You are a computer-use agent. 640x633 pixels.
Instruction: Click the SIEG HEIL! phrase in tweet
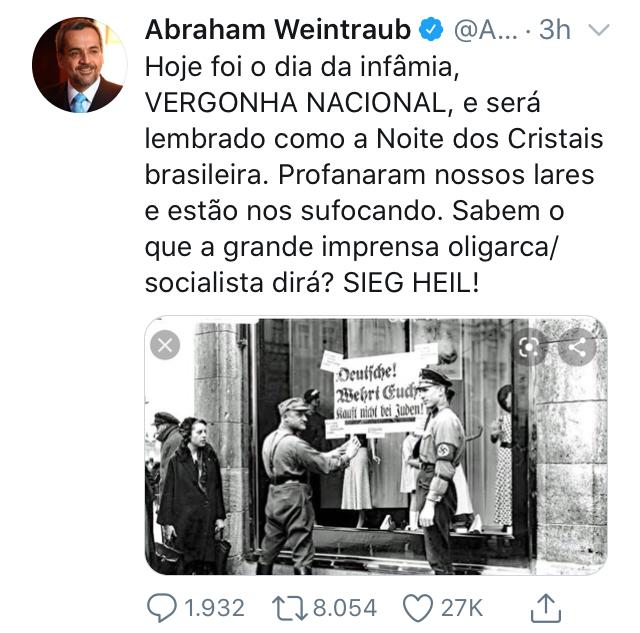pos(411,282)
